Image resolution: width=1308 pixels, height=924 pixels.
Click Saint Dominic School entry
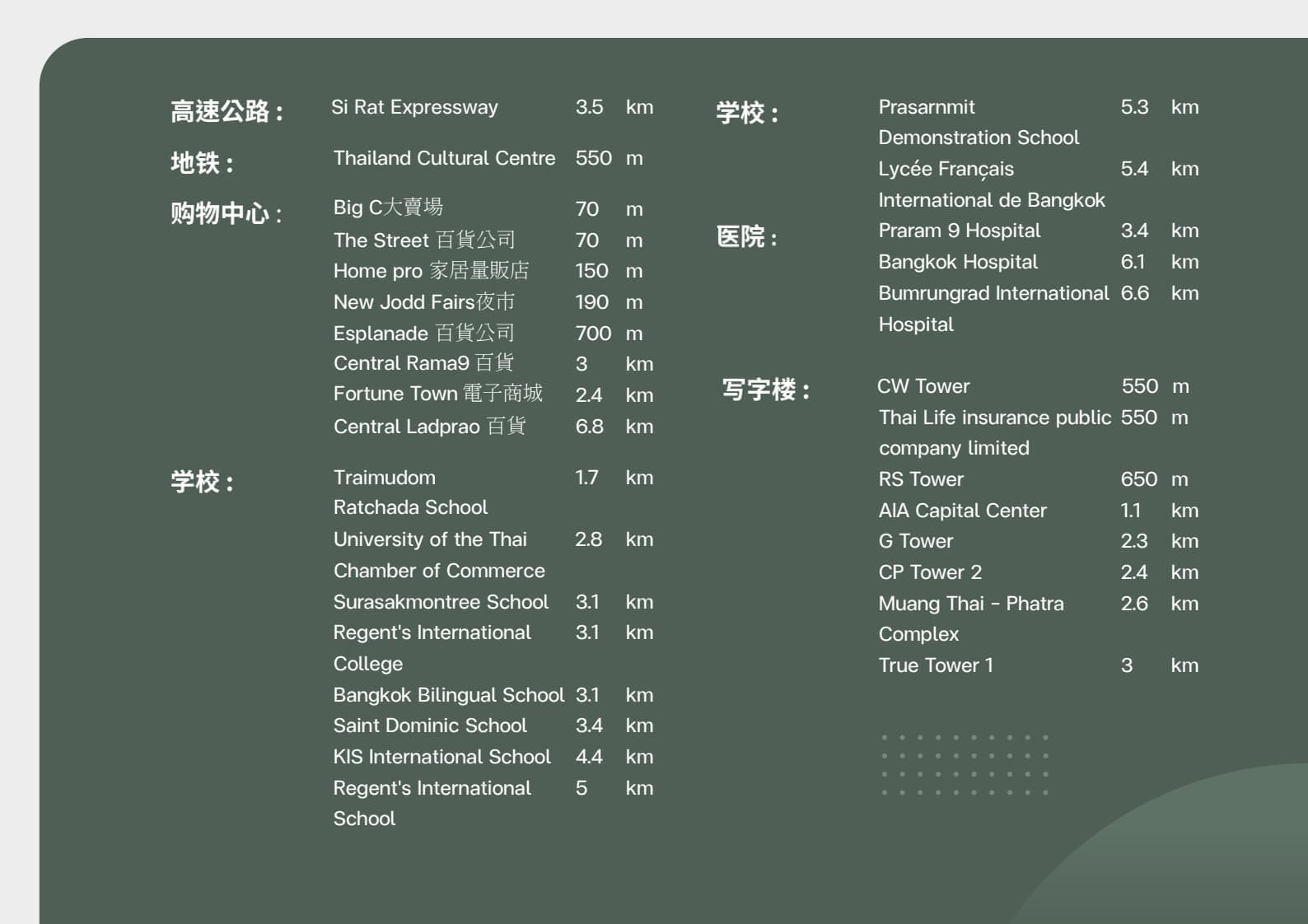(430, 726)
